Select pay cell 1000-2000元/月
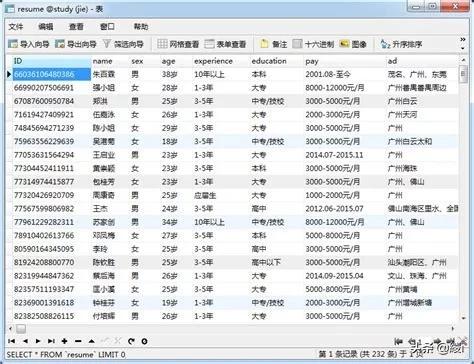Viewport: 474px width, 364px height. coord(345,195)
